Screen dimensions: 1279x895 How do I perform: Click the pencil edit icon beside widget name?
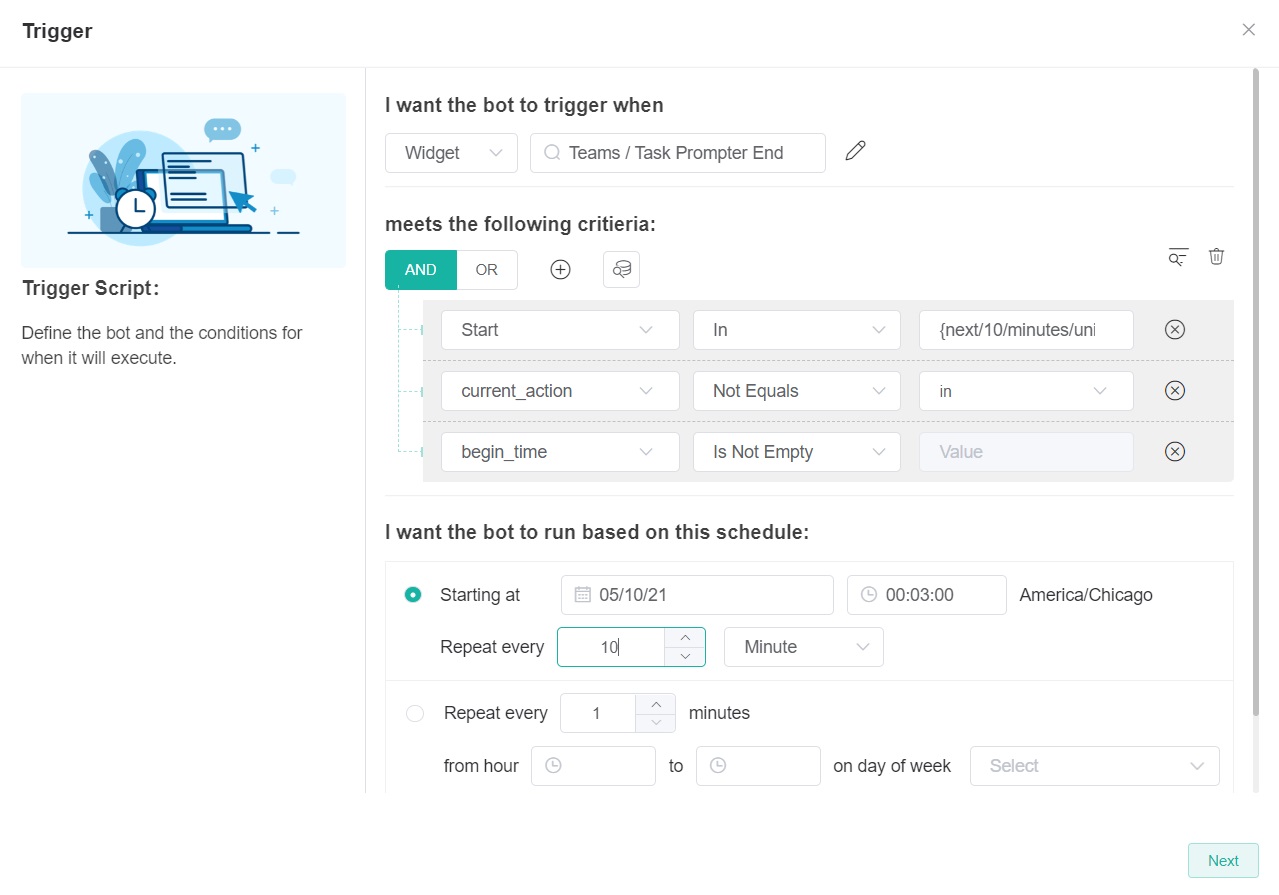[x=855, y=152]
